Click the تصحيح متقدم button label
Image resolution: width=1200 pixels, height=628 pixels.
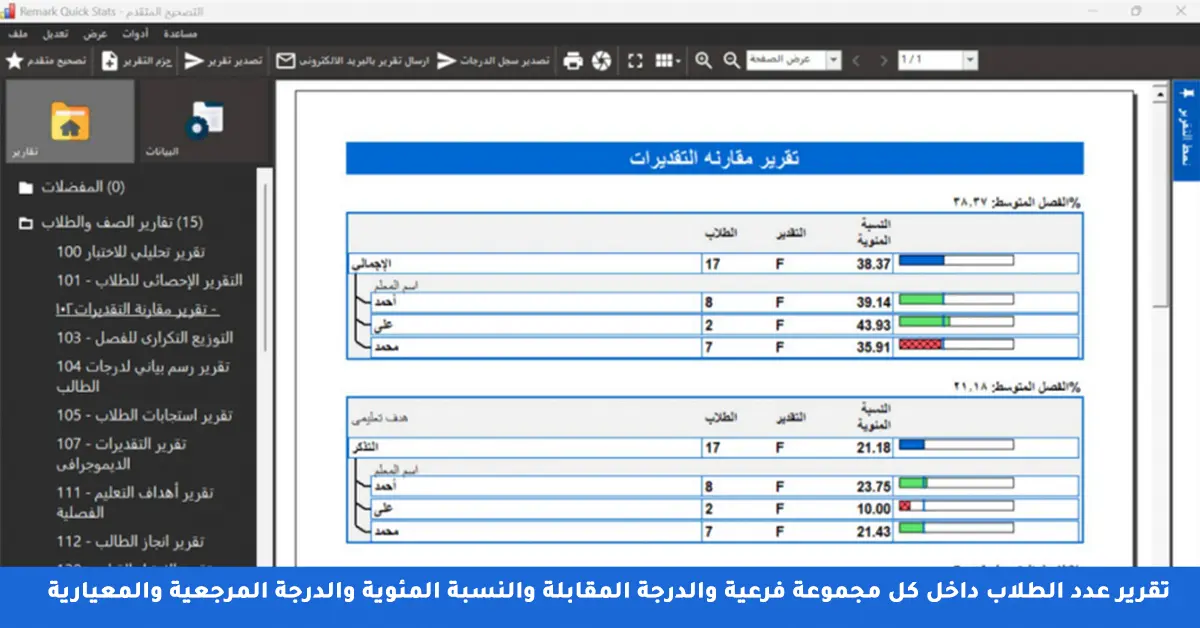click(58, 61)
